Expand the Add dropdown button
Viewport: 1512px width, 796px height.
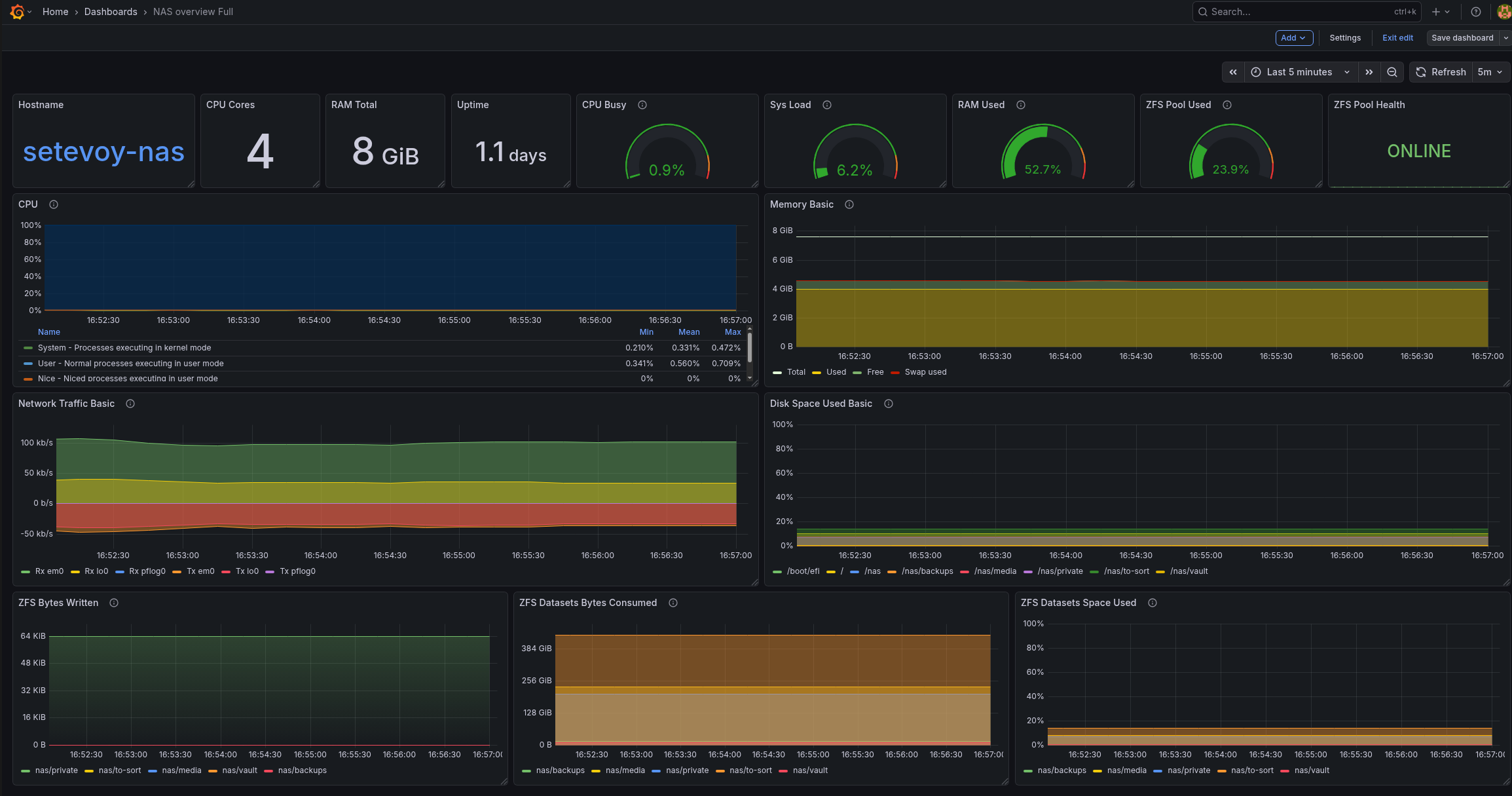pyautogui.click(x=1293, y=38)
